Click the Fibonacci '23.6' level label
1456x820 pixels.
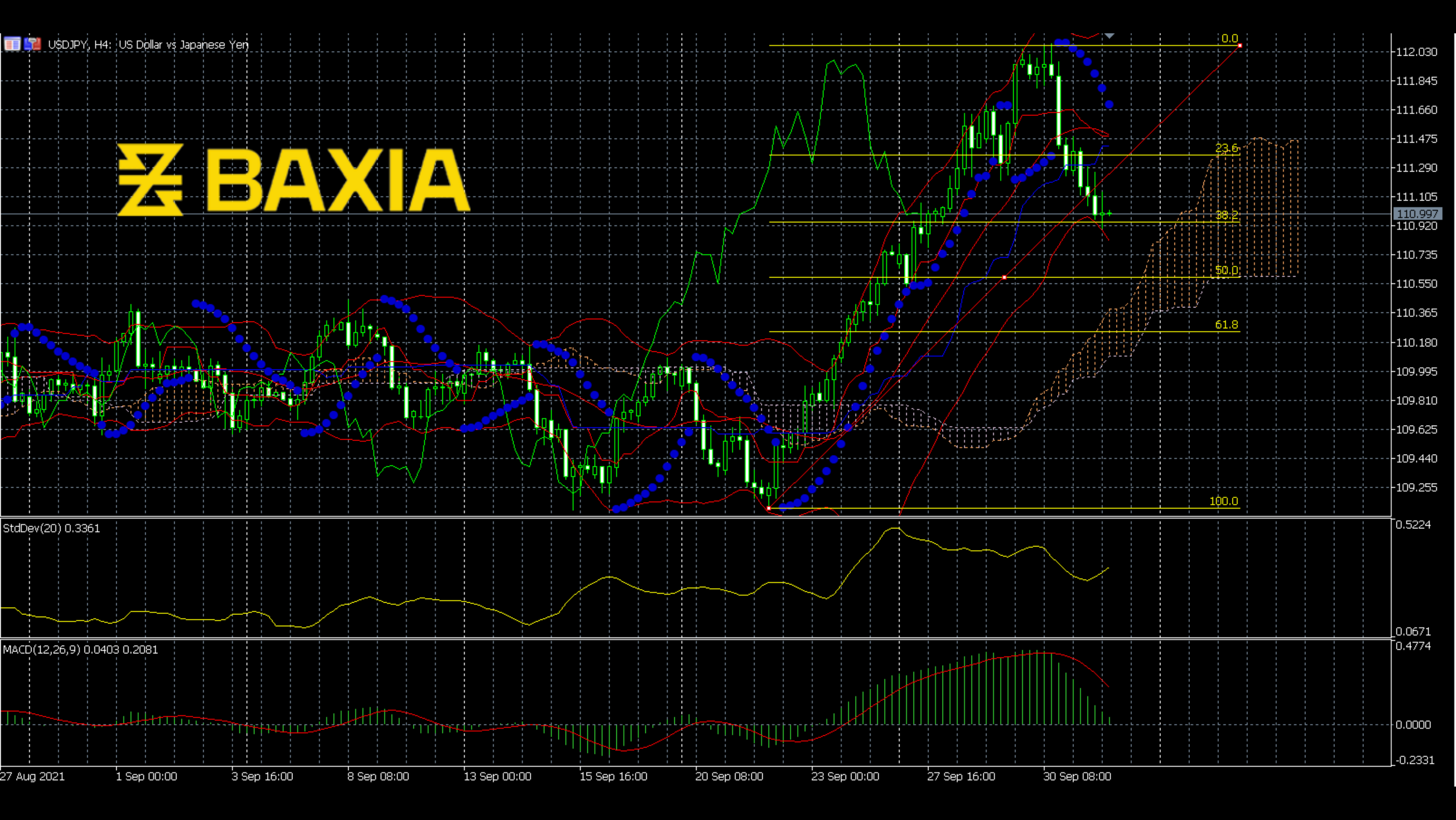pyautogui.click(x=1227, y=148)
